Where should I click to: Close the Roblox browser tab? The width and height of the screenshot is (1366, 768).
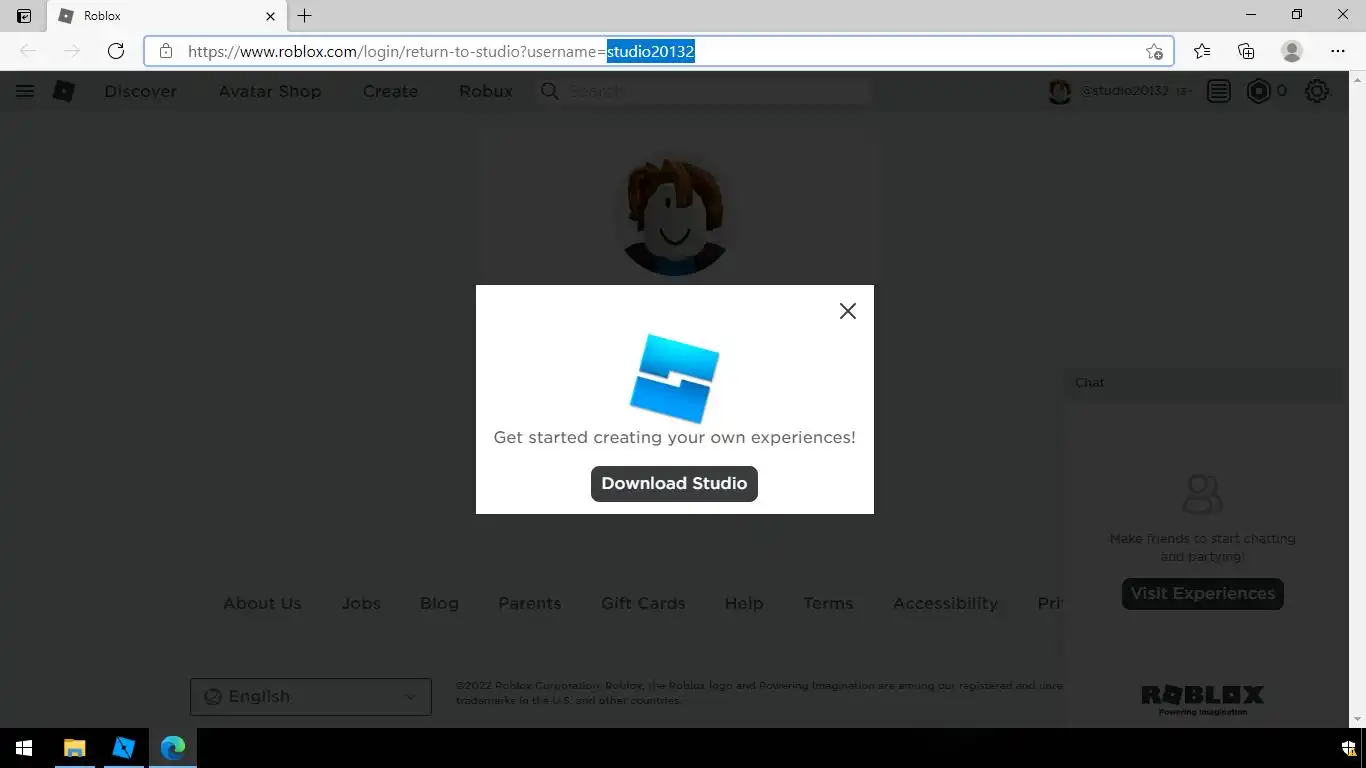coord(270,16)
